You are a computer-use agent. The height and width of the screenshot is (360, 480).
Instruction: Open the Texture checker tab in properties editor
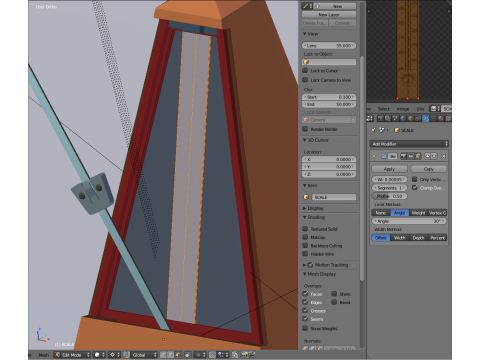click(x=448, y=118)
